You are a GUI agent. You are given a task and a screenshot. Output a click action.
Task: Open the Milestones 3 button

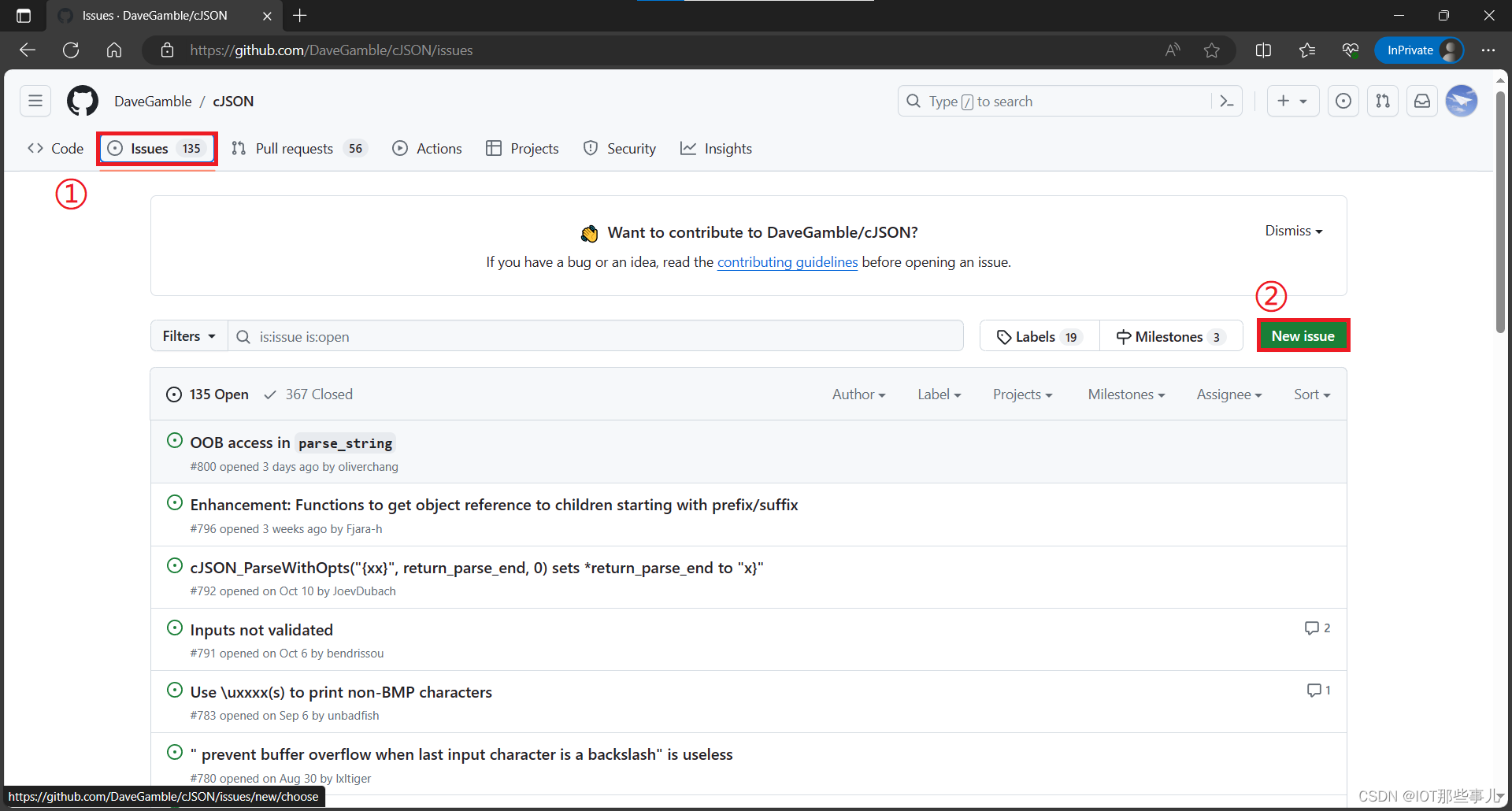pyautogui.click(x=1171, y=336)
